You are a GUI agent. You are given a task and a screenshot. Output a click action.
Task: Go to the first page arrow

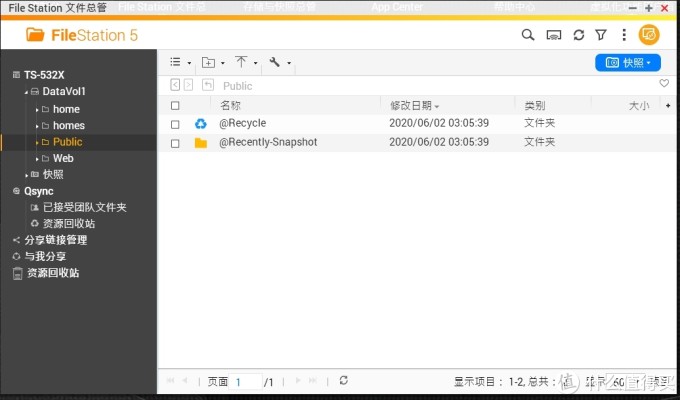170,381
